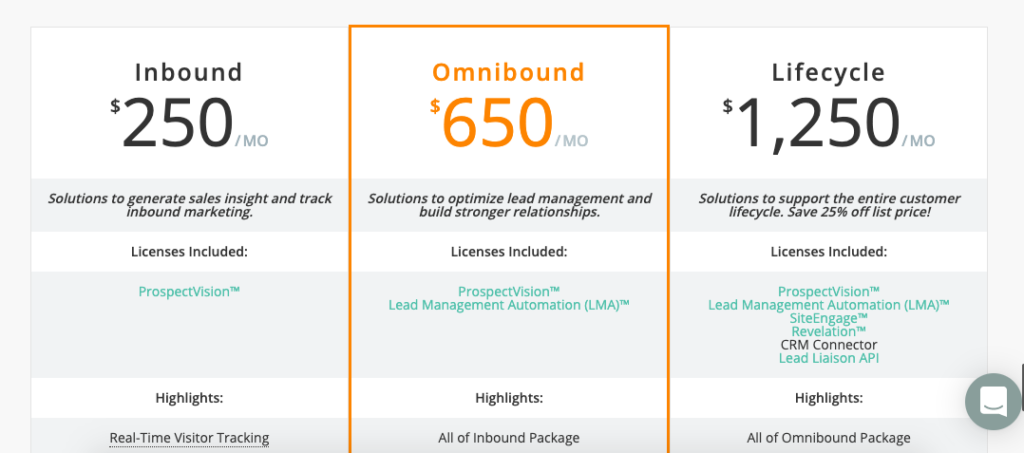Open ProspectVision link under Lifecycle plan
1024x453 pixels.
[829, 292]
